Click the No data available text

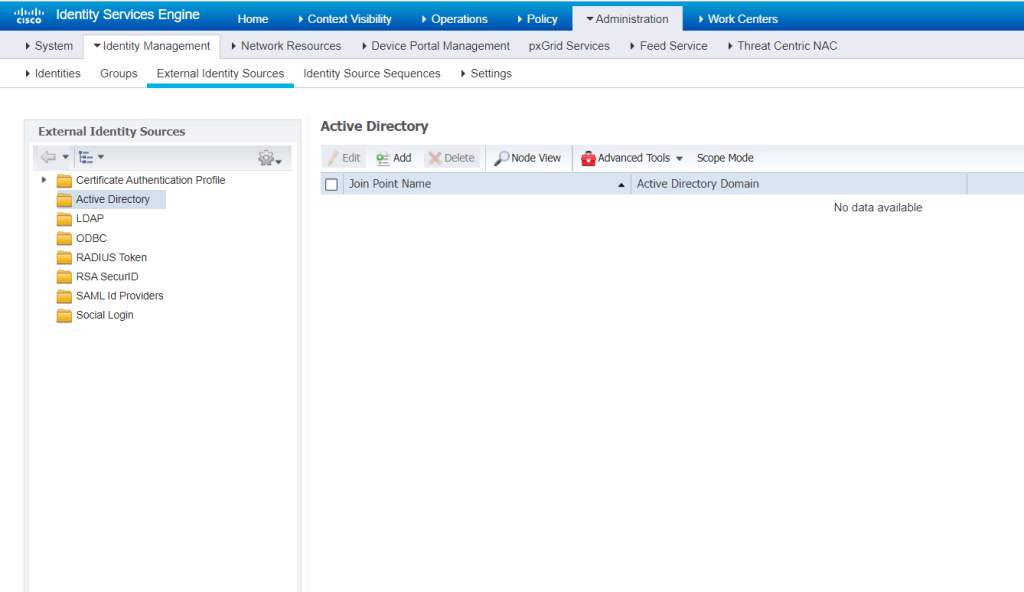point(878,208)
